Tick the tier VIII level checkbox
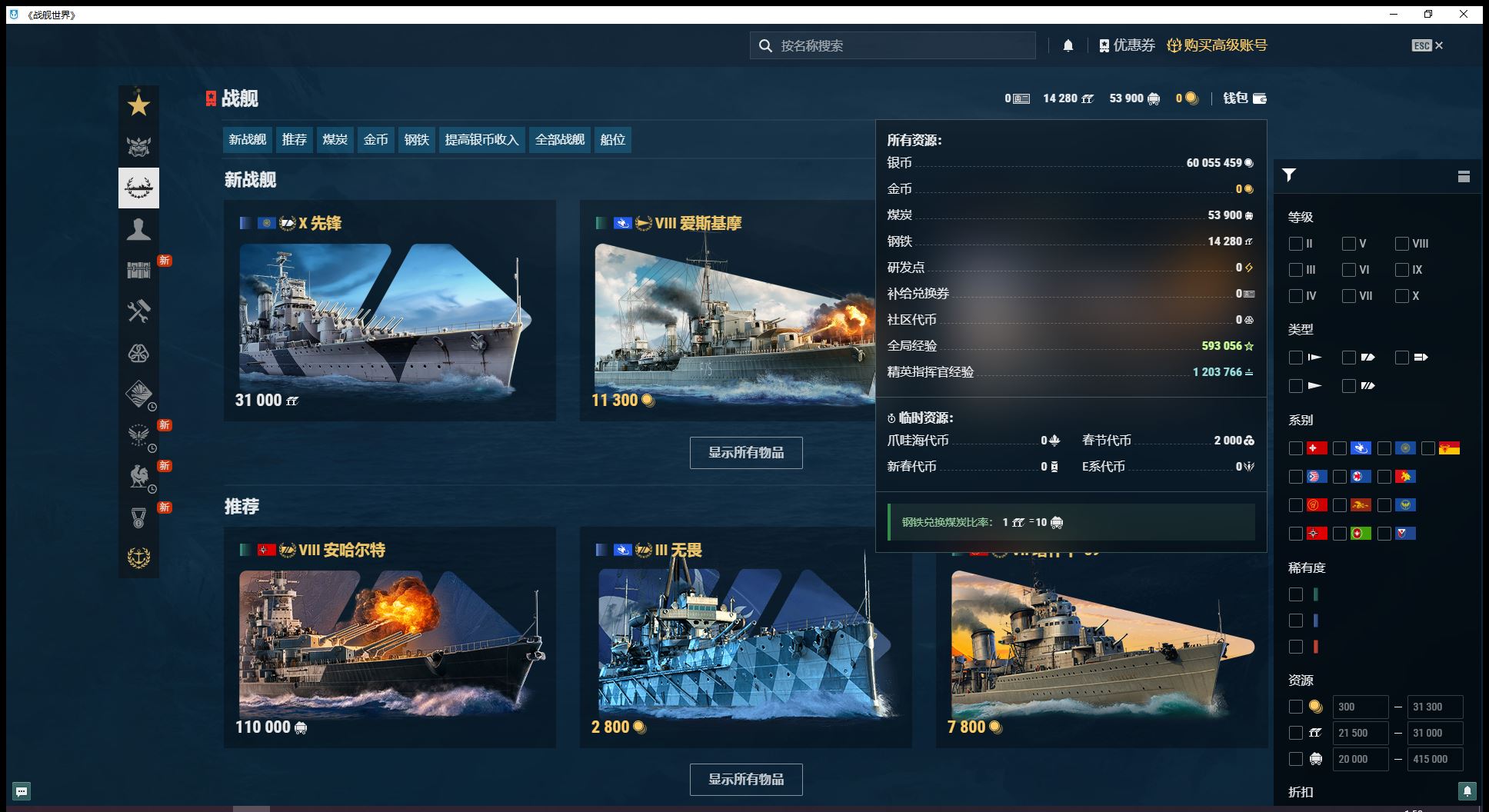 (1402, 244)
